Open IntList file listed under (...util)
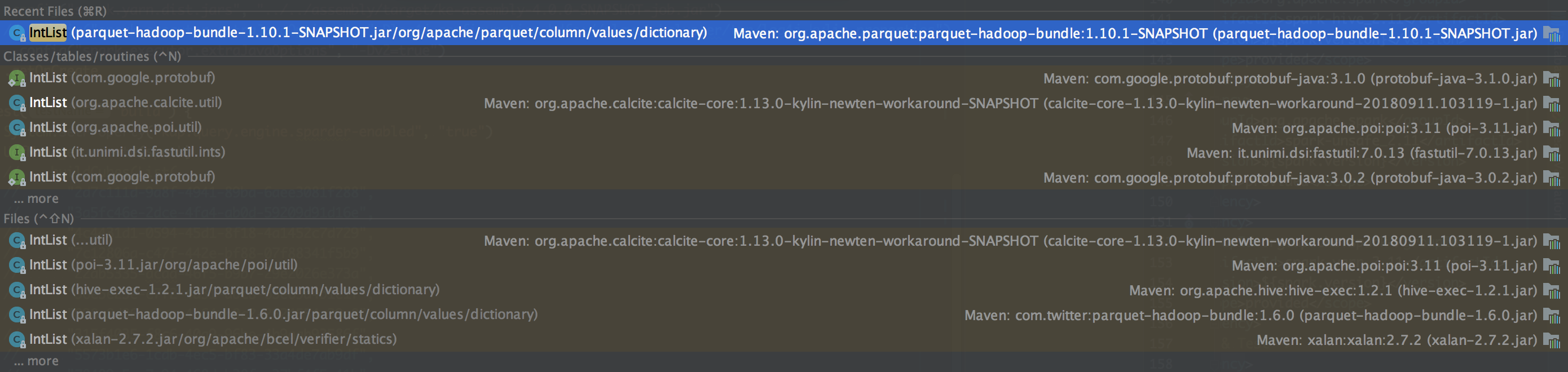This screenshot has width=1568, height=372. click(x=784, y=240)
